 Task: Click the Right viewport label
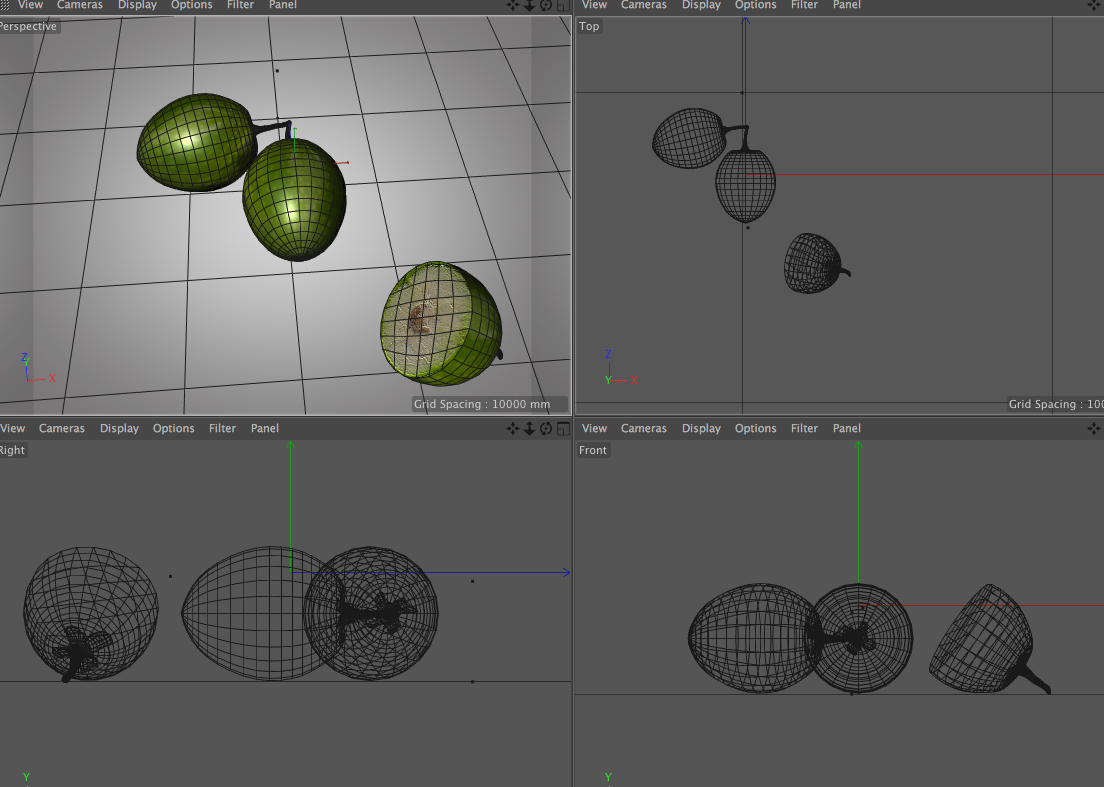pos(13,450)
